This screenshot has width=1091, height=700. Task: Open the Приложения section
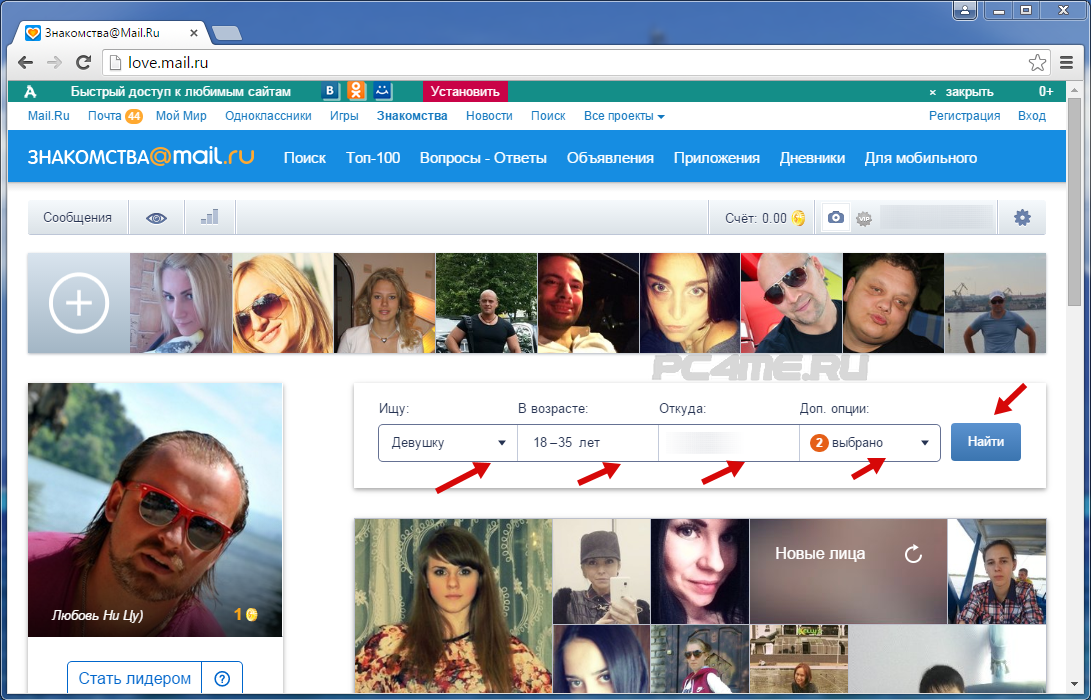click(717, 158)
